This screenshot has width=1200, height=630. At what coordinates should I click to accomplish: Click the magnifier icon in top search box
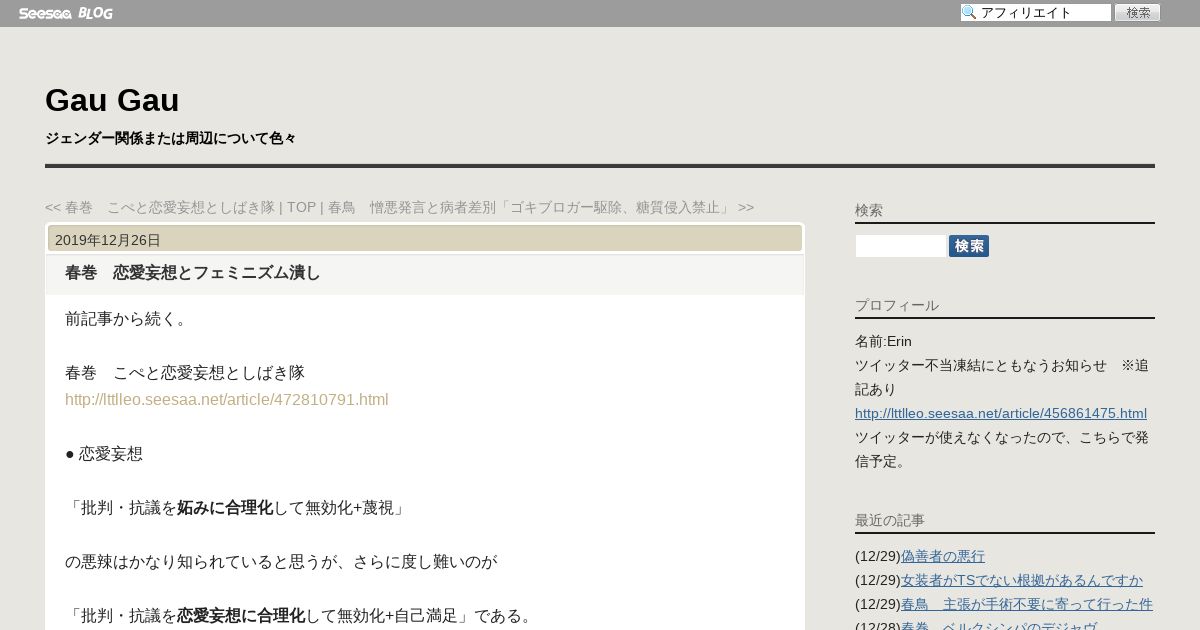[x=969, y=13]
